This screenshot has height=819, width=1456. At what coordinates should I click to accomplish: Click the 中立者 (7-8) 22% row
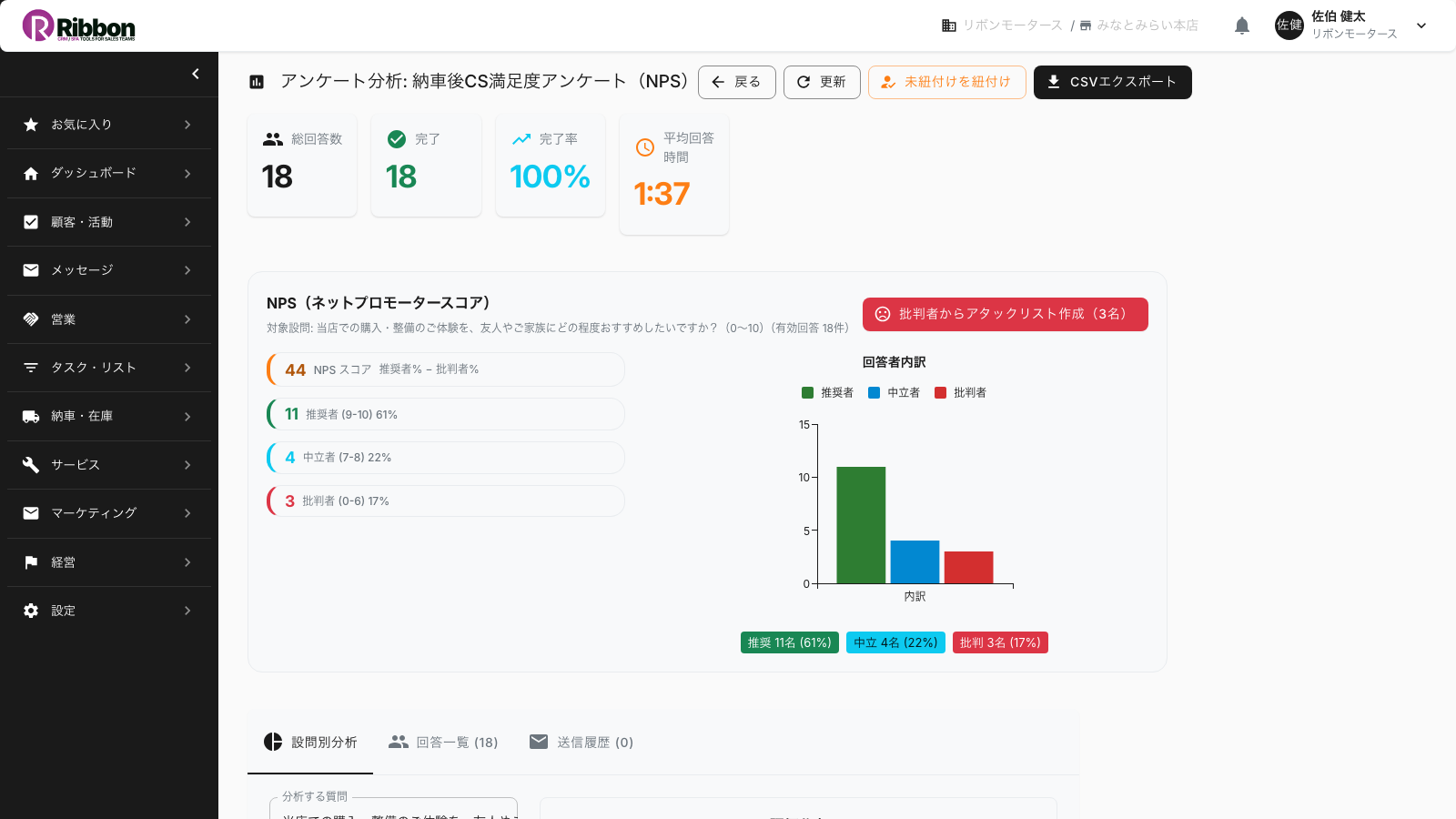click(x=446, y=458)
